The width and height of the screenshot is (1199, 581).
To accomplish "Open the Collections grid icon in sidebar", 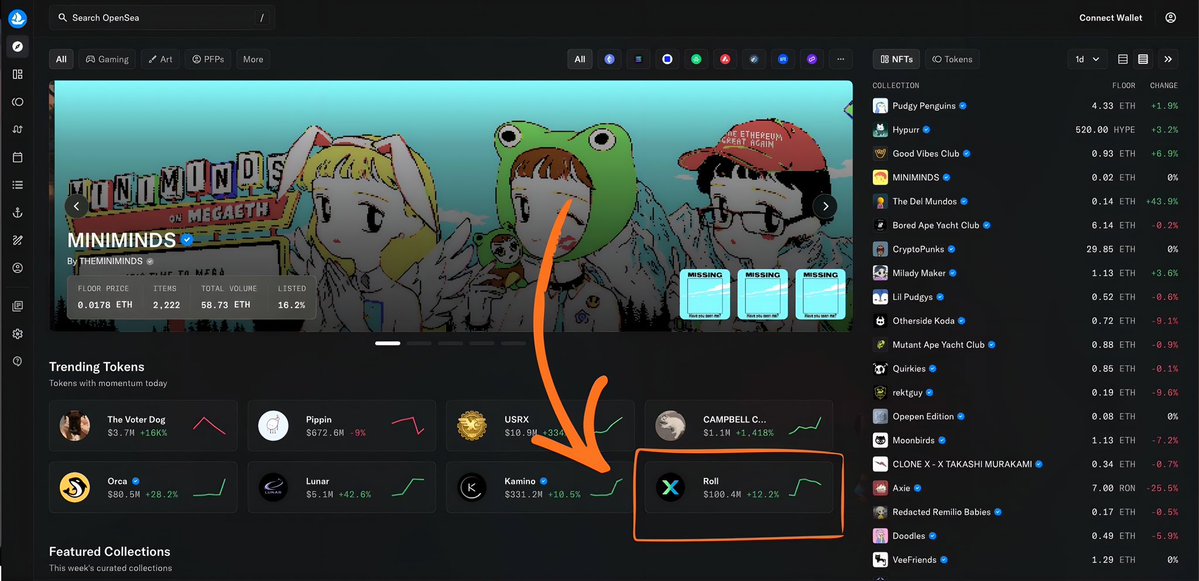I will click(x=17, y=74).
